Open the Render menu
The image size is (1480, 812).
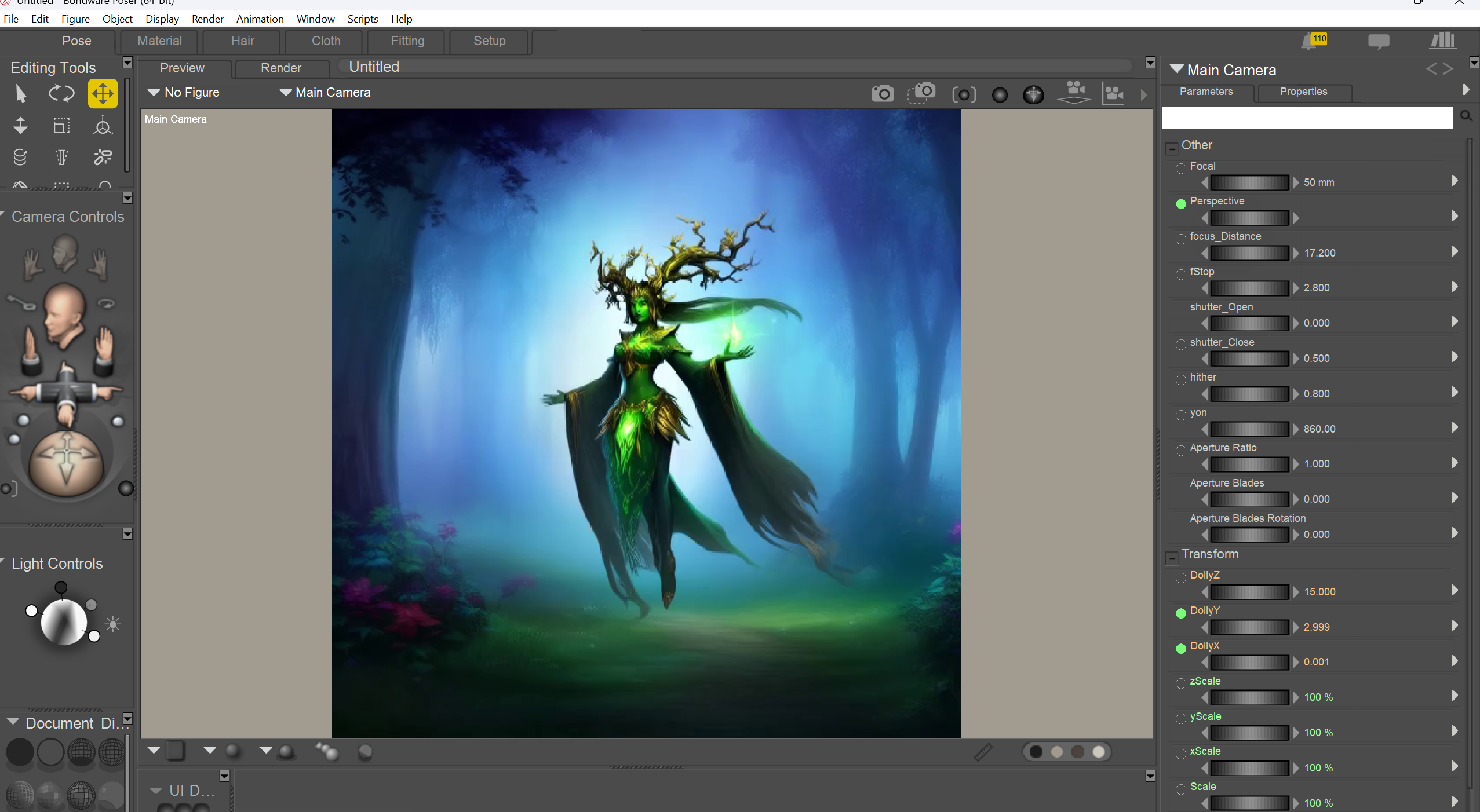point(207,19)
